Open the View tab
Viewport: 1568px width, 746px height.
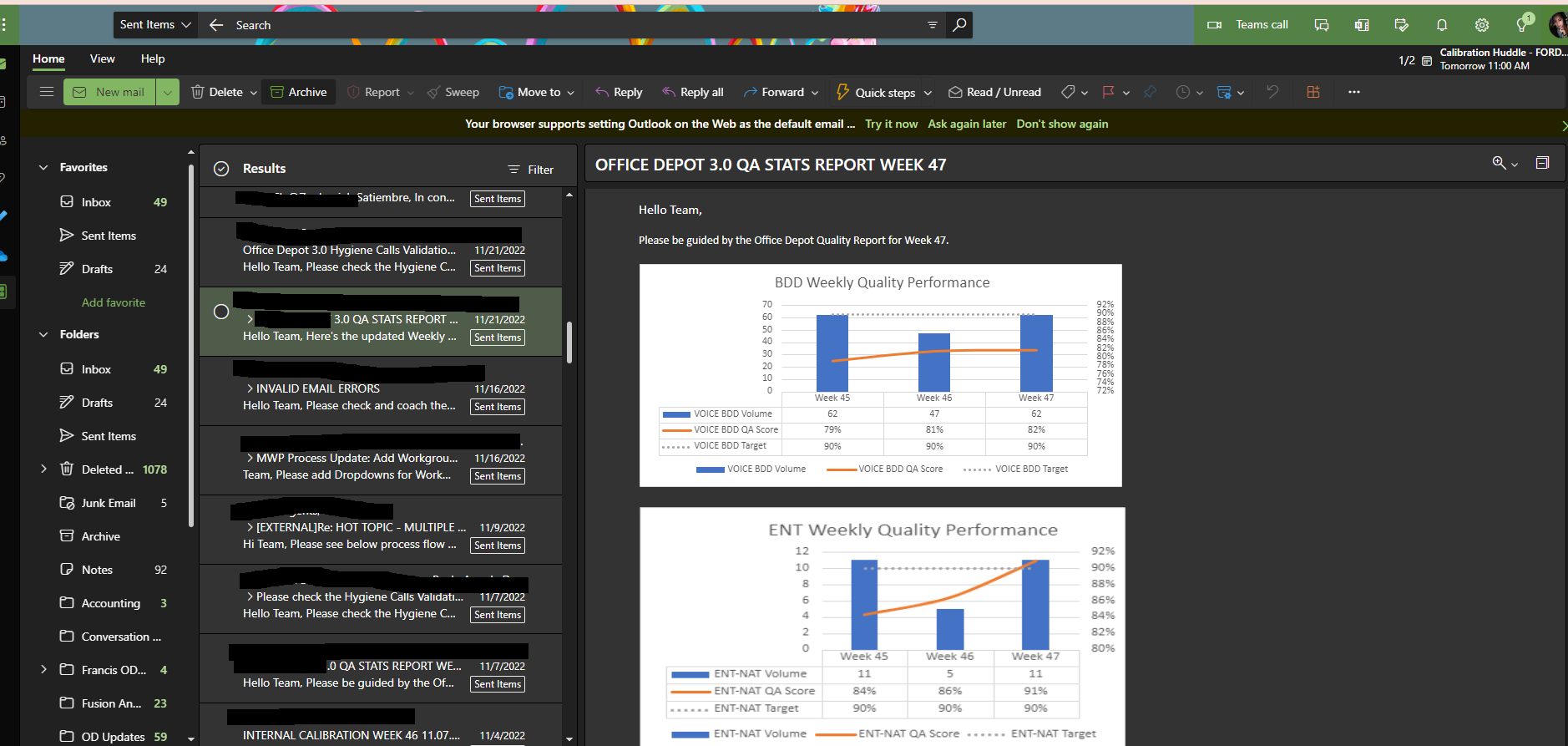pos(102,58)
